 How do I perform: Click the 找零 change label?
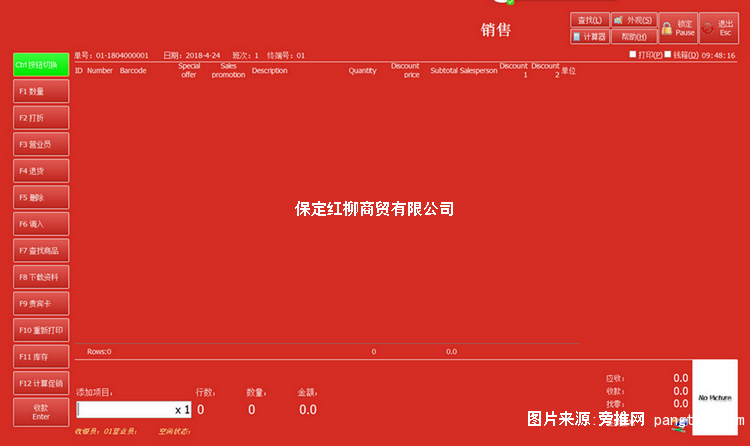(615, 404)
